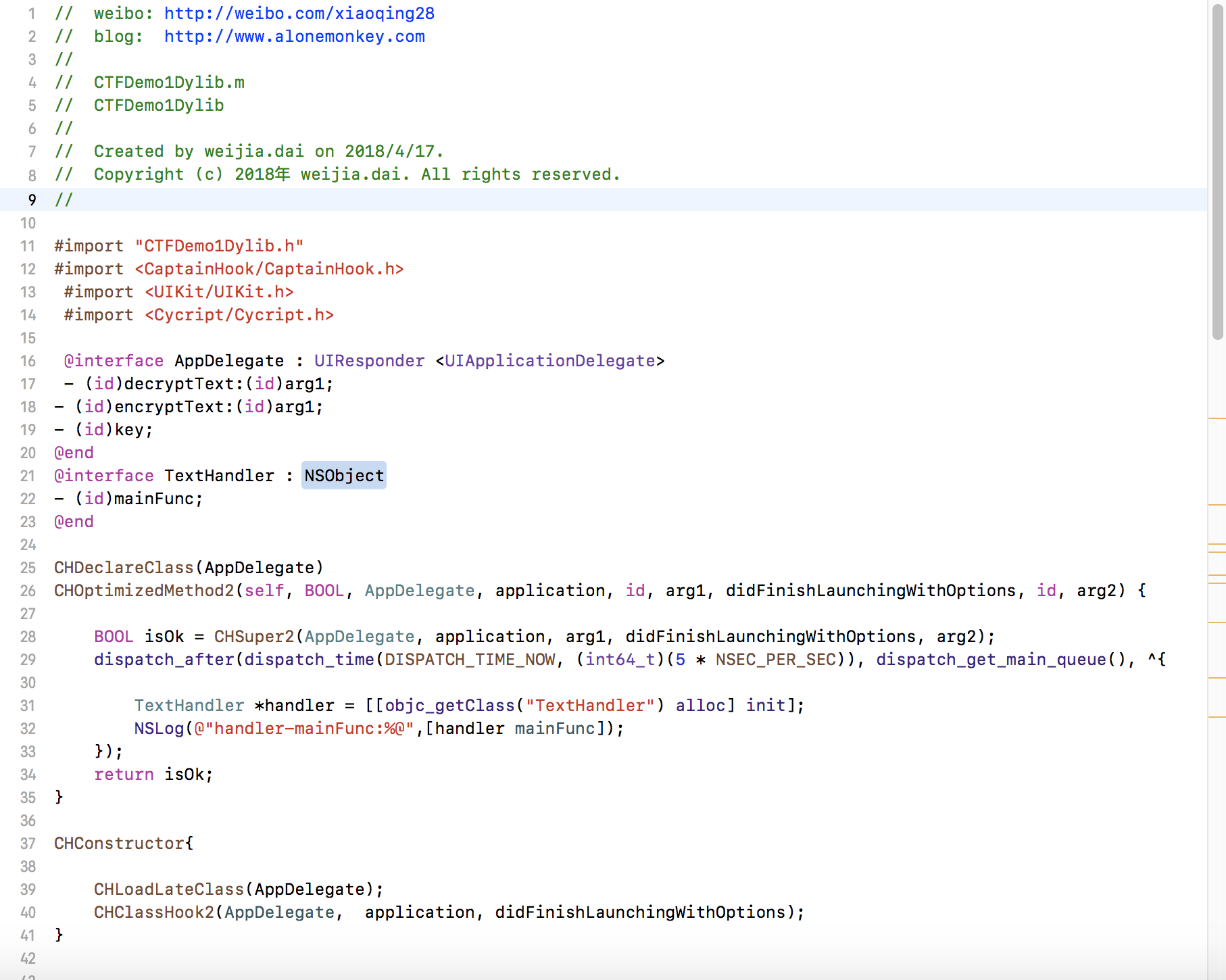Click the CaptainHook/CaptainHook.h import path
Screen dimensions: 1226x980
(x=269, y=269)
